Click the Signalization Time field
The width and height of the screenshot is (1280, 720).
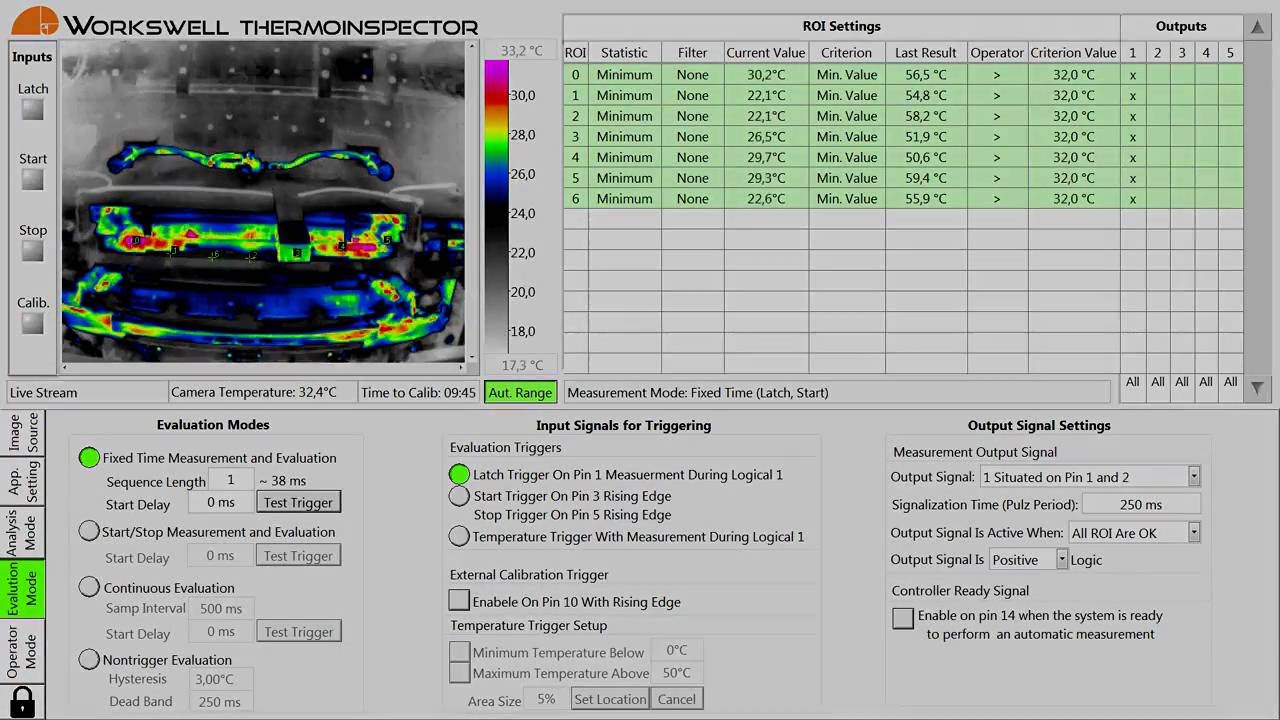(x=1140, y=505)
